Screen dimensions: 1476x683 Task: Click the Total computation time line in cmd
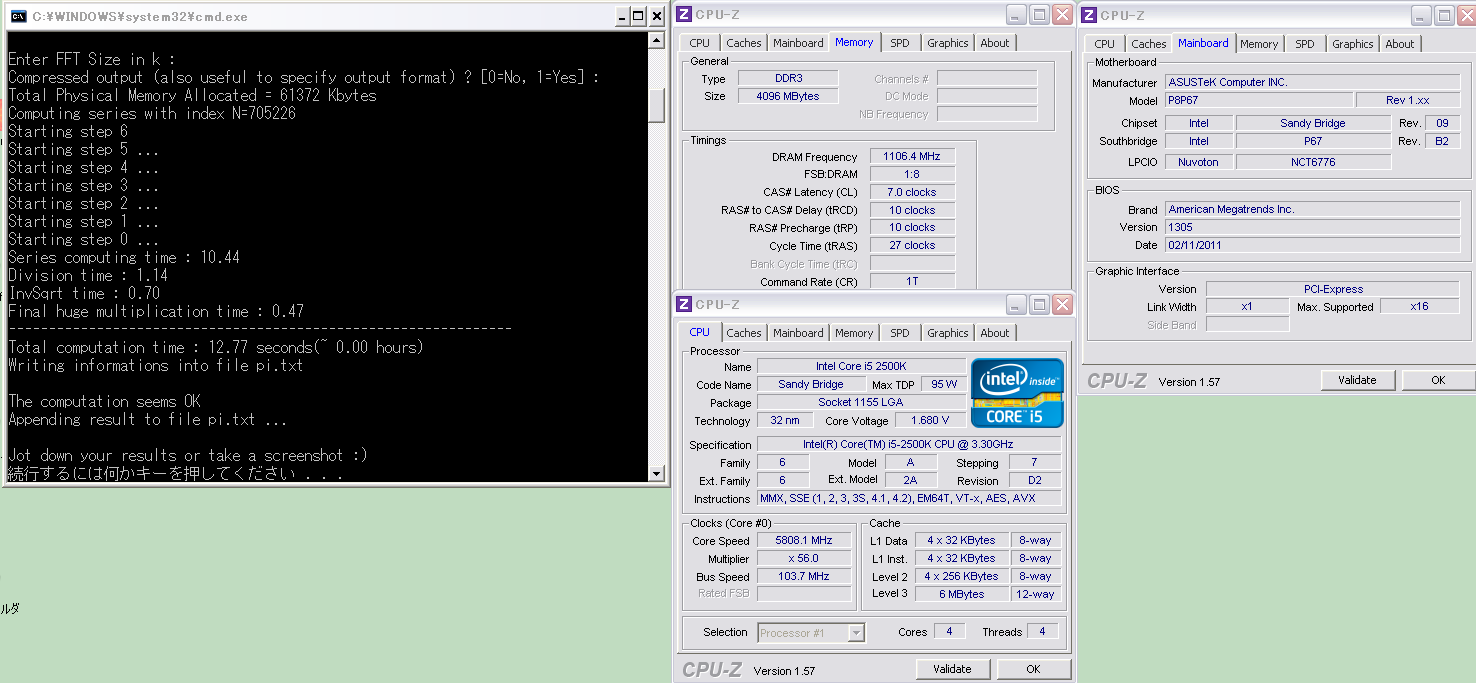216,347
